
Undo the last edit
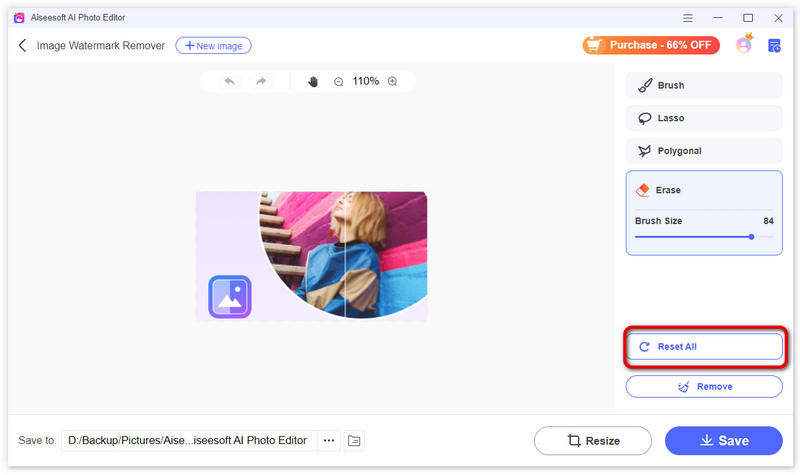(230, 81)
